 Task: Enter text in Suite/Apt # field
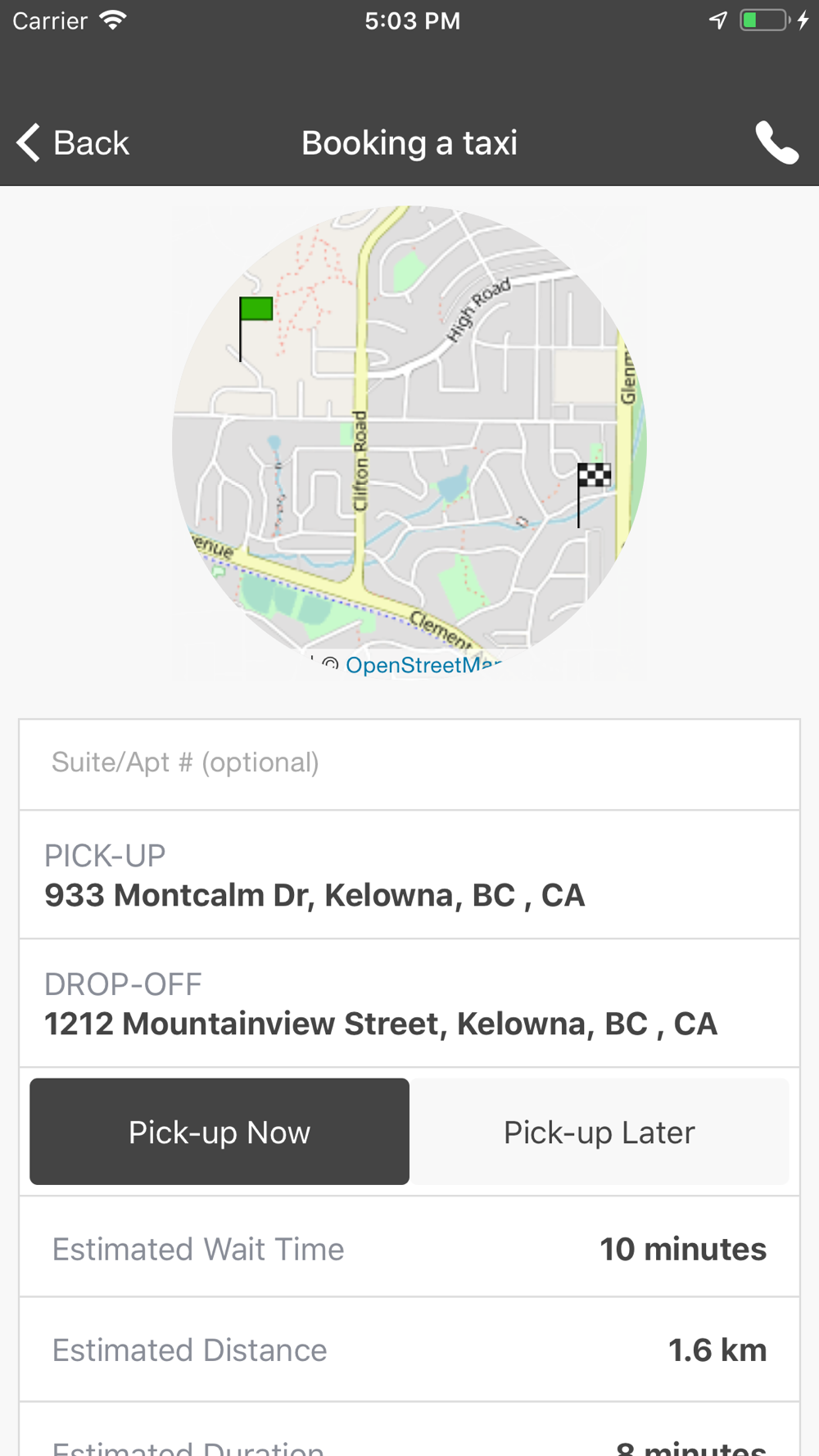pyautogui.click(x=409, y=763)
